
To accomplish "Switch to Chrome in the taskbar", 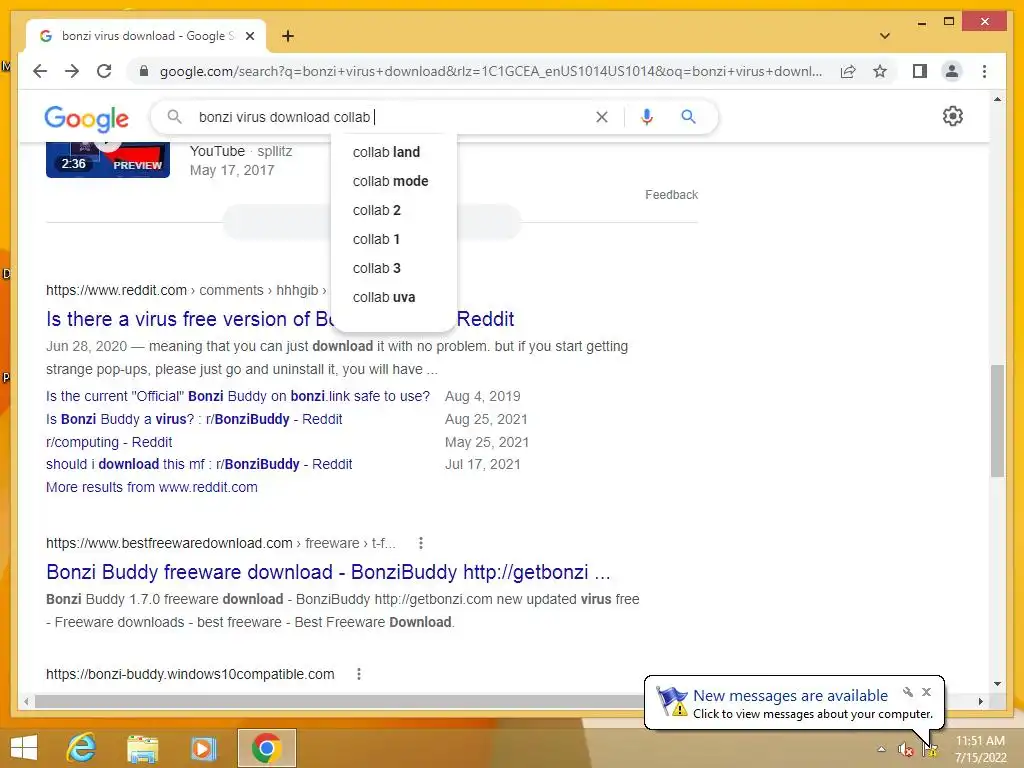I will click(x=266, y=748).
